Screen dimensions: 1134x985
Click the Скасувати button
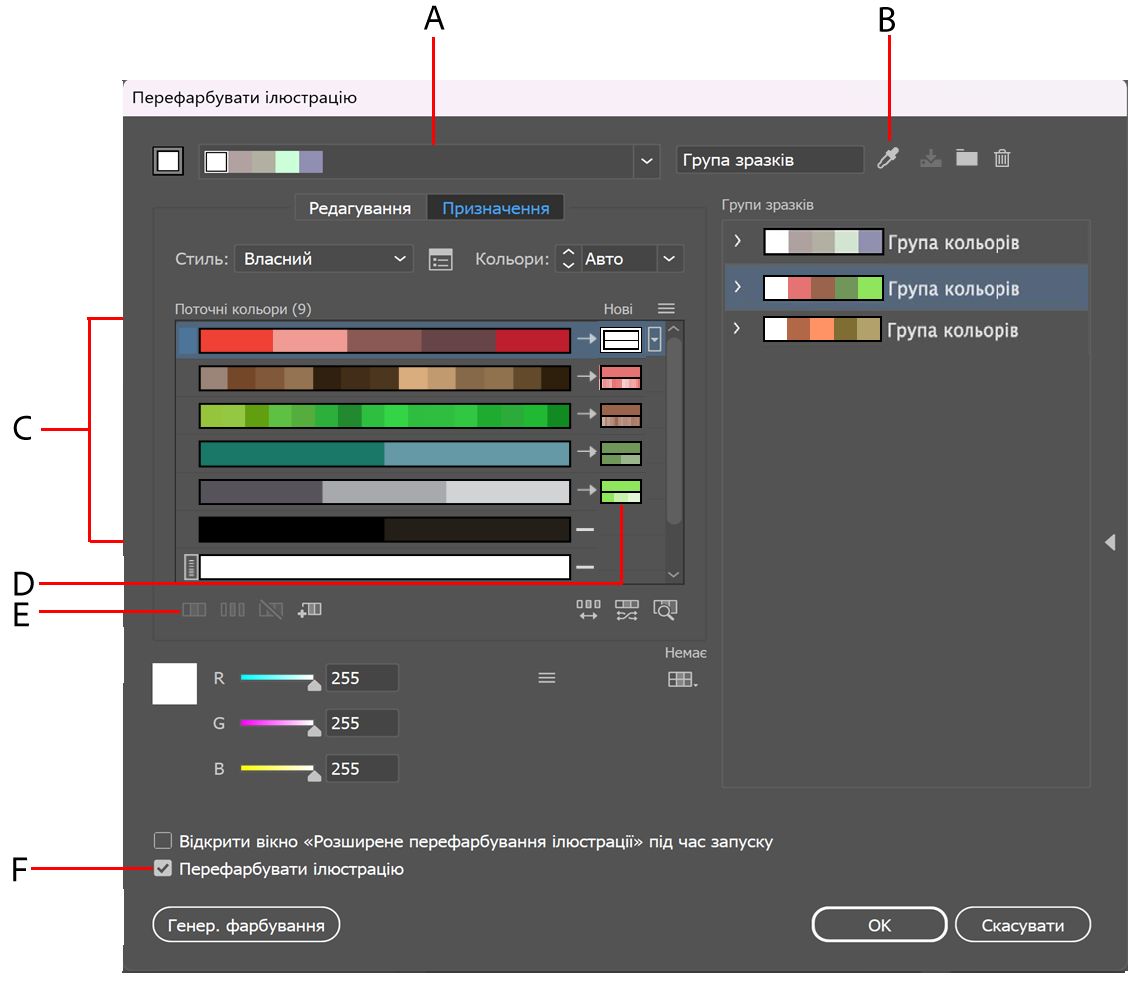(x=1023, y=924)
